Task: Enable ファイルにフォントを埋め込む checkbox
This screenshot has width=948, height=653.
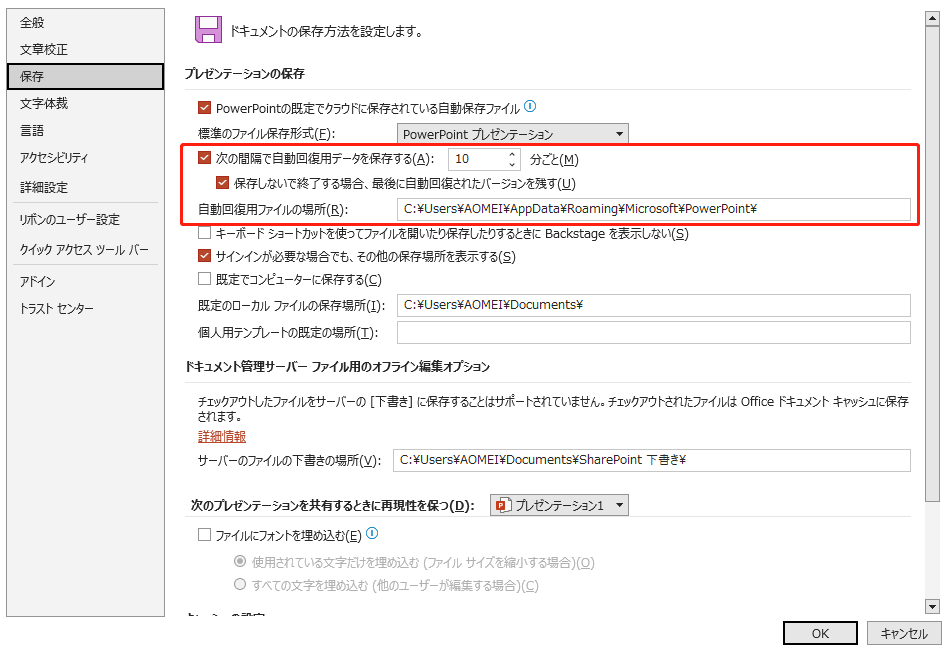Action: tap(204, 534)
